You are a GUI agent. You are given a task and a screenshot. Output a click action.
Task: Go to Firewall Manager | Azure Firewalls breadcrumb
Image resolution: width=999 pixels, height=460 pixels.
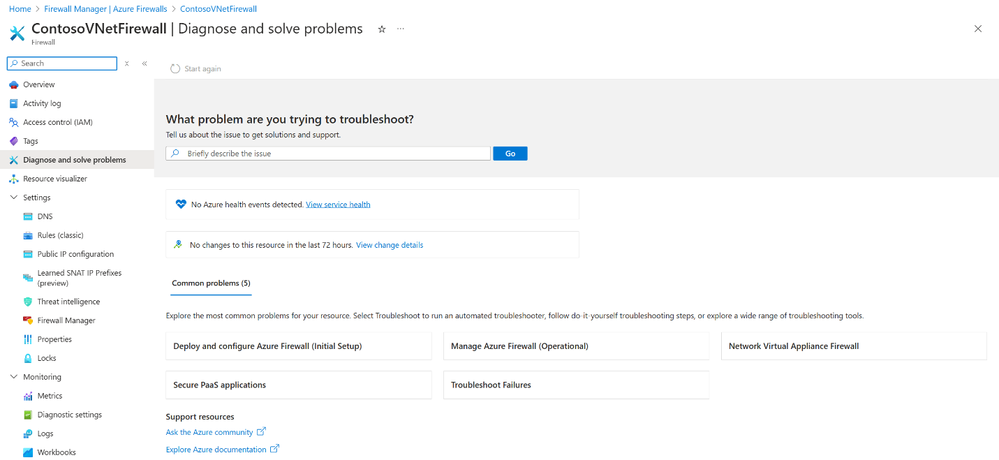coord(106,10)
